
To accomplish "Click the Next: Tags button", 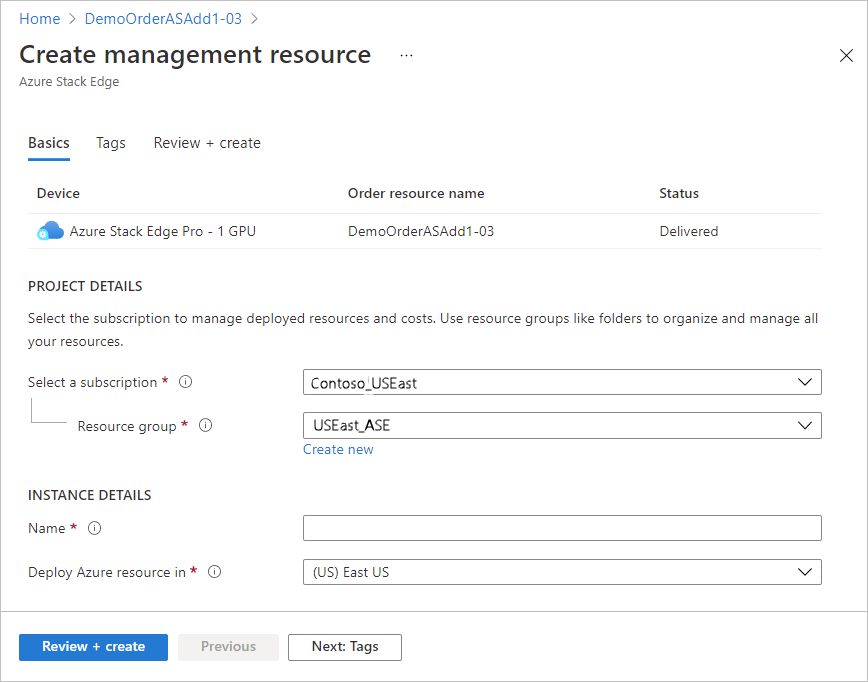I will click(344, 647).
